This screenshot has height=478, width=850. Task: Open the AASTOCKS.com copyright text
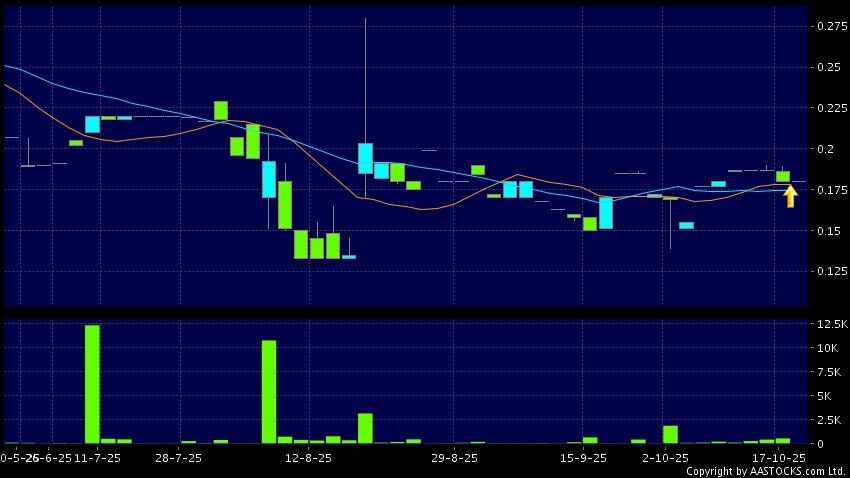765,471
